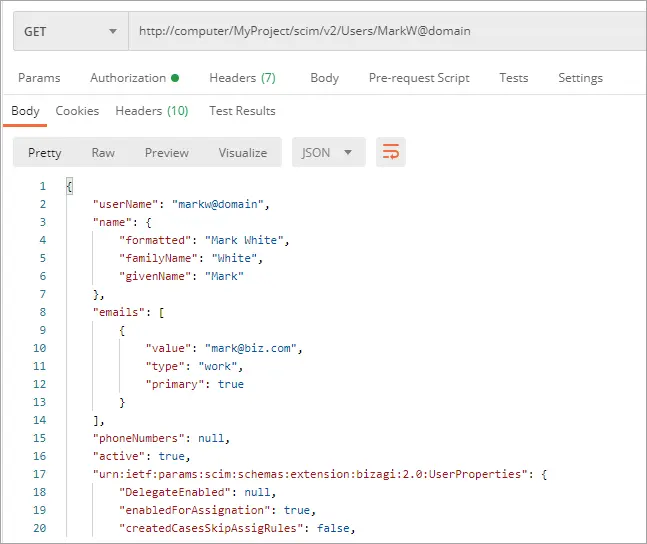Switch to request Headers (7) tab
Viewport: 647px width, 544px height.
[242, 78]
